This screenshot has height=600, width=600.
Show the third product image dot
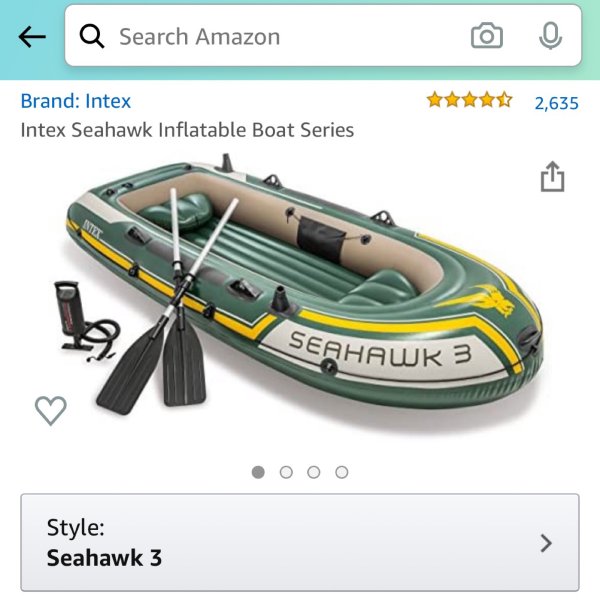tap(314, 472)
